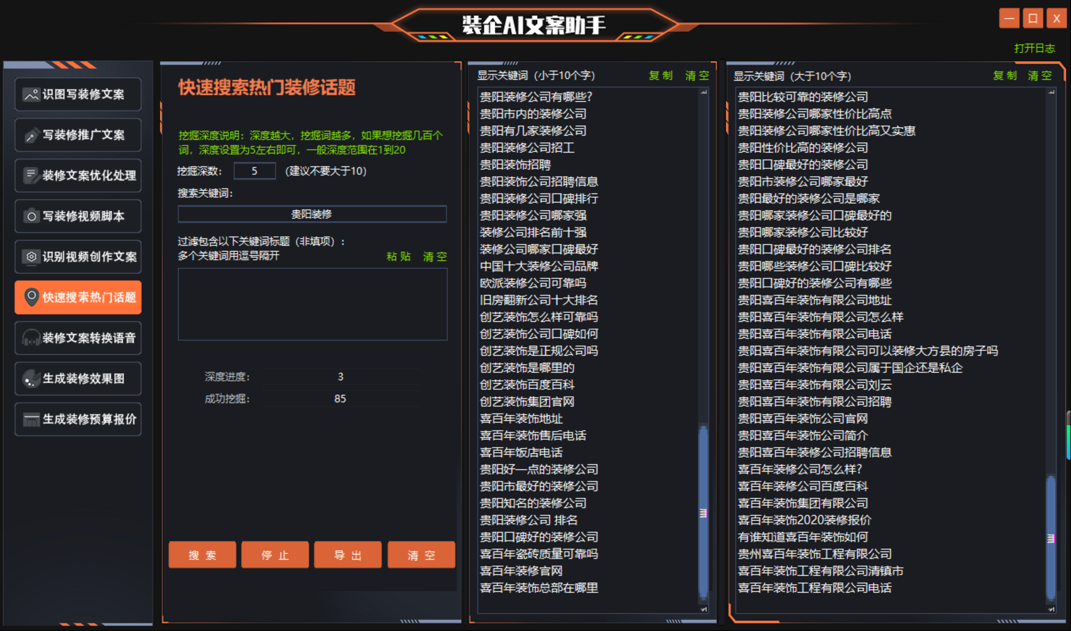Open 装修文案优化处理 menu item

[78, 176]
